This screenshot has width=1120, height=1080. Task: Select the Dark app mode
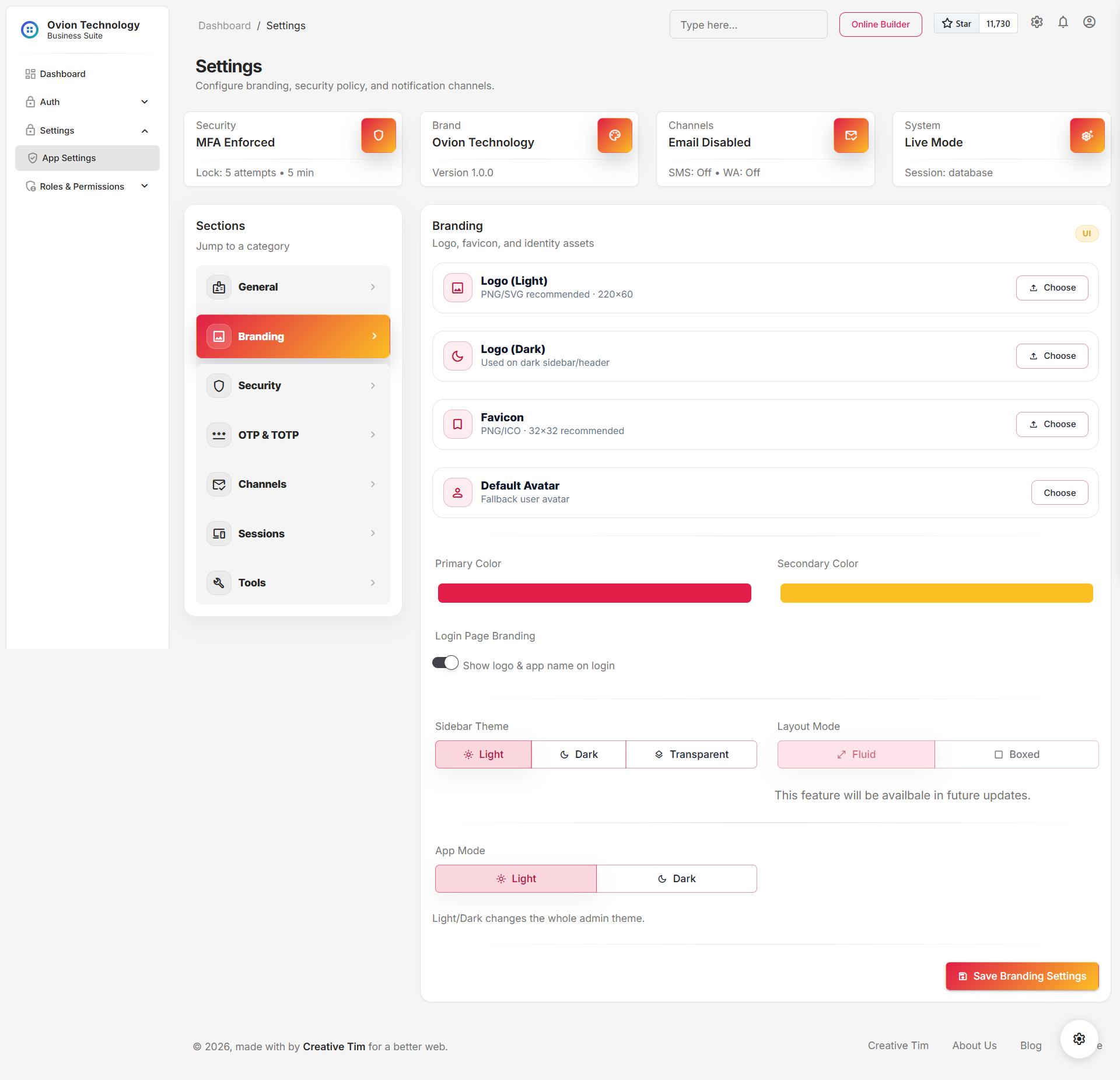tap(676, 878)
